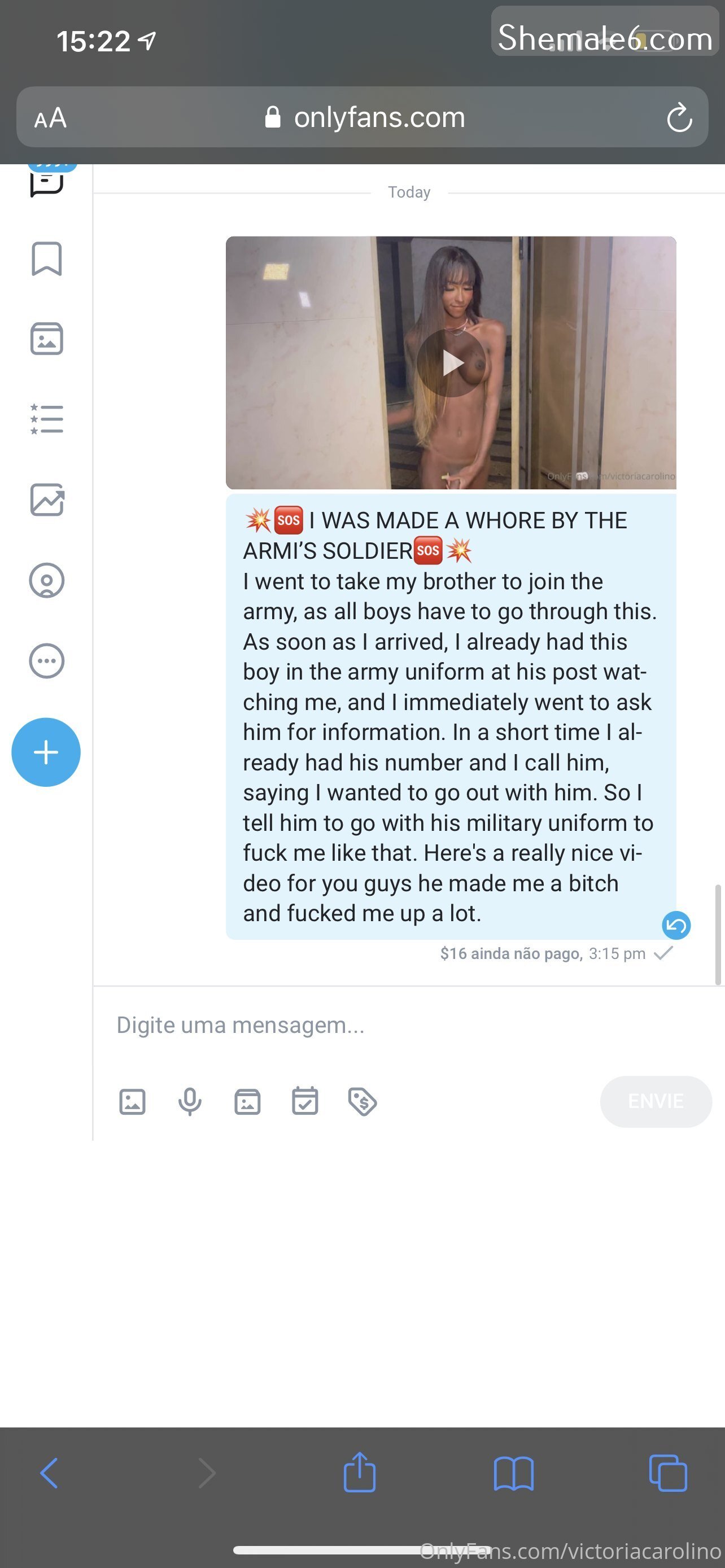Screen dimensions: 725x1568
Task: Set the message price with the tag icon
Action: point(362,1102)
